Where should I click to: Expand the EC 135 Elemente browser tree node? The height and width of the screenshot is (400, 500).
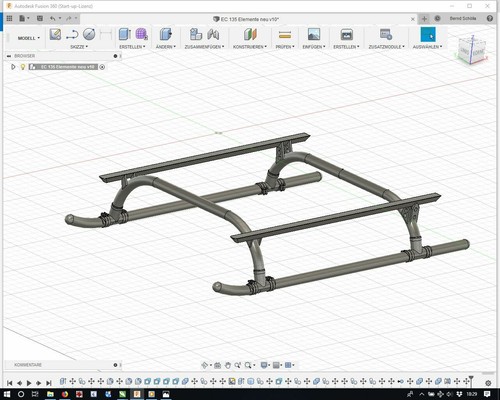pos(13,67)
